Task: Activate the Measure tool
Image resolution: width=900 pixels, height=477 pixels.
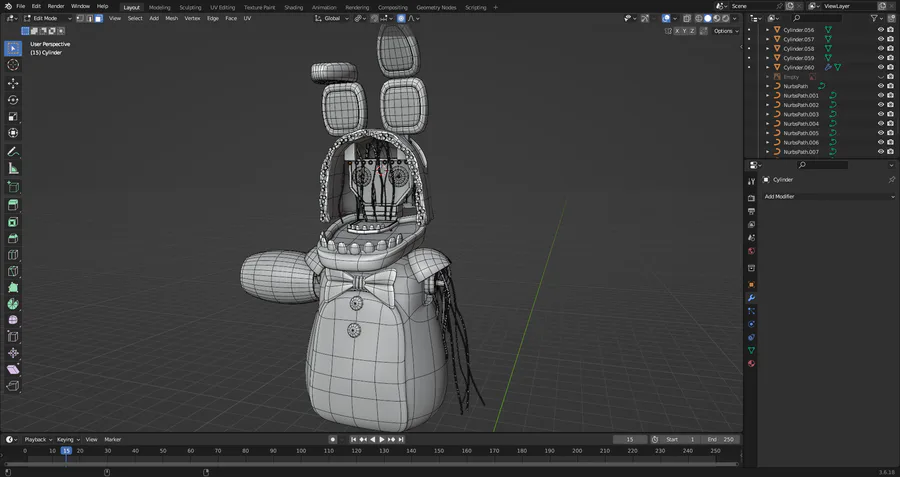Action: click(x=13, y=168)
